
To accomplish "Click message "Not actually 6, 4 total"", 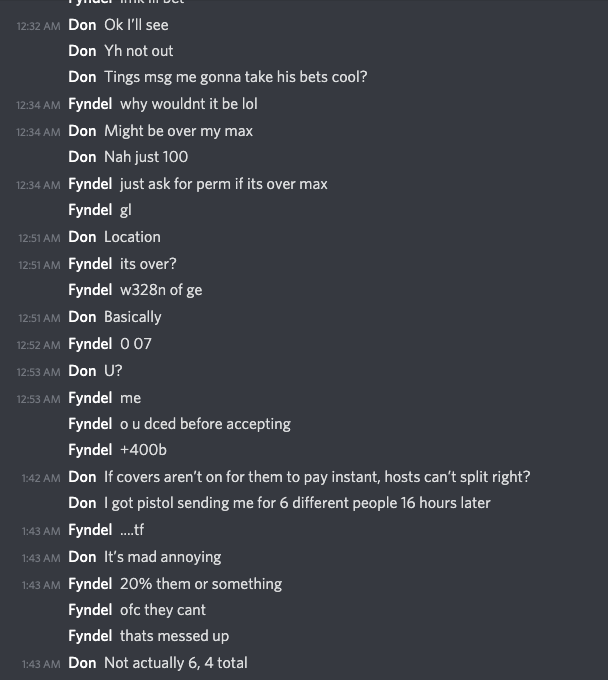I will (x=175, y=663).
